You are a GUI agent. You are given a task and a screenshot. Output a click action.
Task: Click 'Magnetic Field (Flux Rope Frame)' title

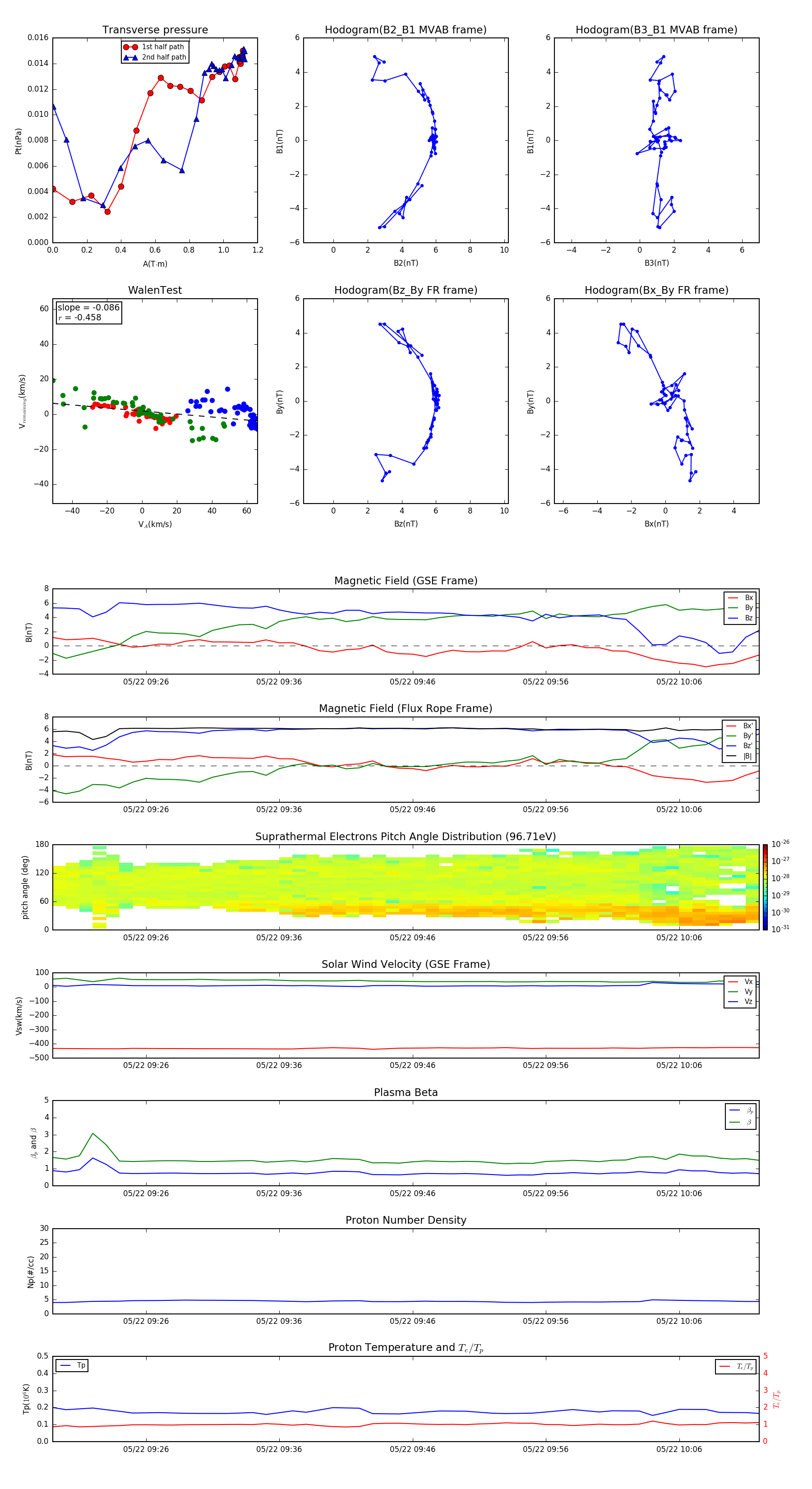pos(406,709)
